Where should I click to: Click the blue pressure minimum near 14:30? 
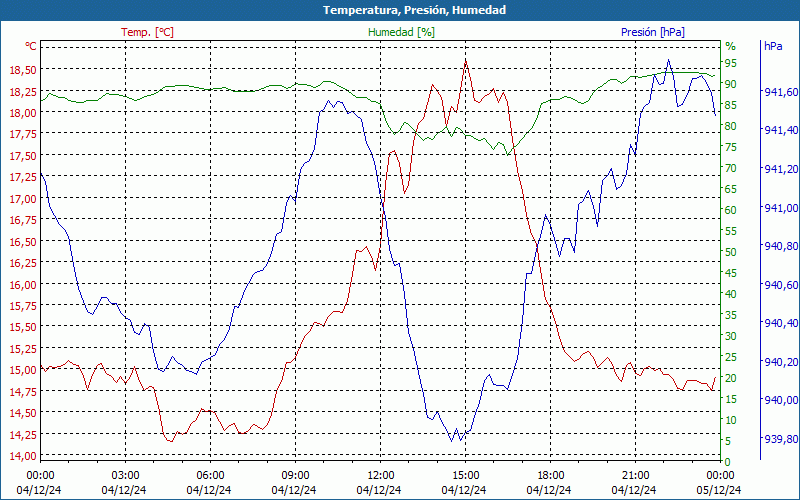(452, 440)
